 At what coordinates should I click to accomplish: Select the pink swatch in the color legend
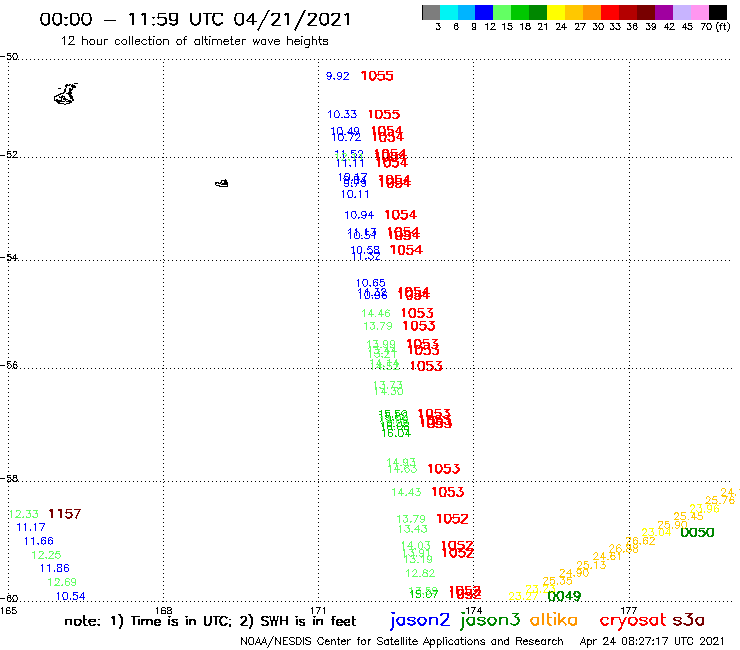point(700,12)
